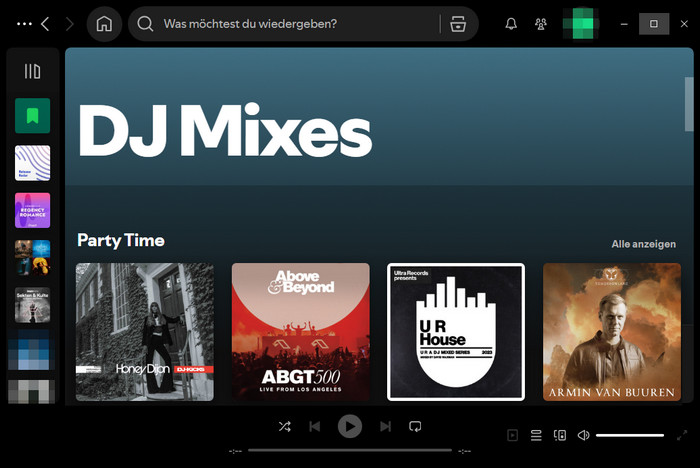Open the Armin van Buuren mix

(612, 332)
